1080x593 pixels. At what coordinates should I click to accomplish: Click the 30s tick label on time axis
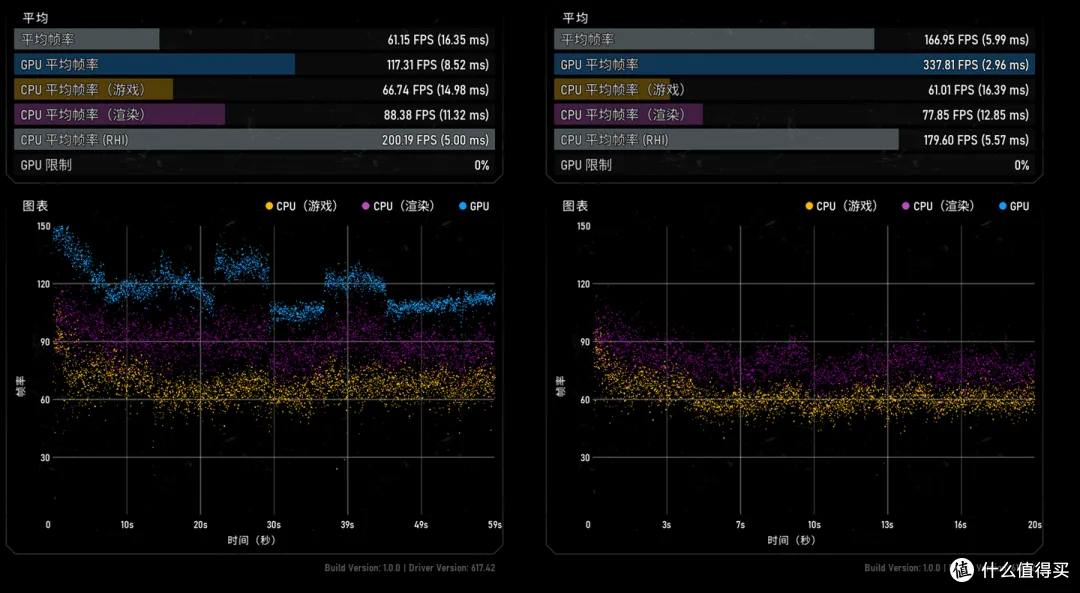pos(273,525)
